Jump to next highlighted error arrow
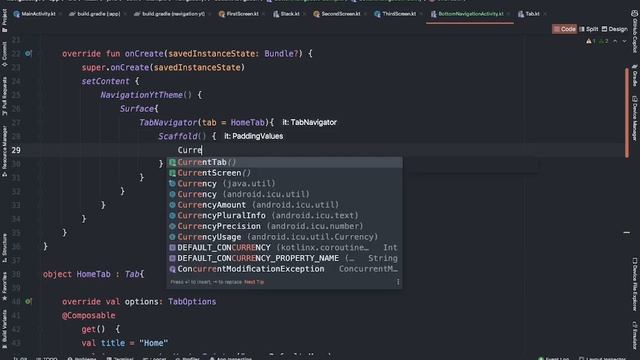Screen dimensions: 640x360 coord(624,41)
